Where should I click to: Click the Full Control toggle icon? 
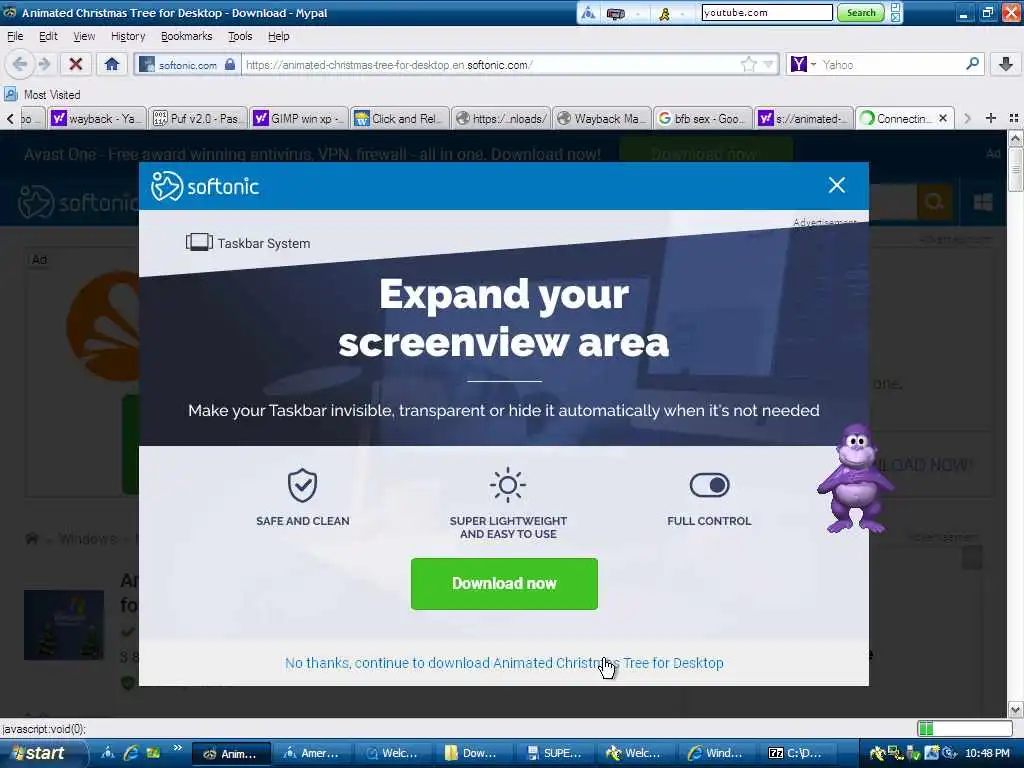[709, 485]
